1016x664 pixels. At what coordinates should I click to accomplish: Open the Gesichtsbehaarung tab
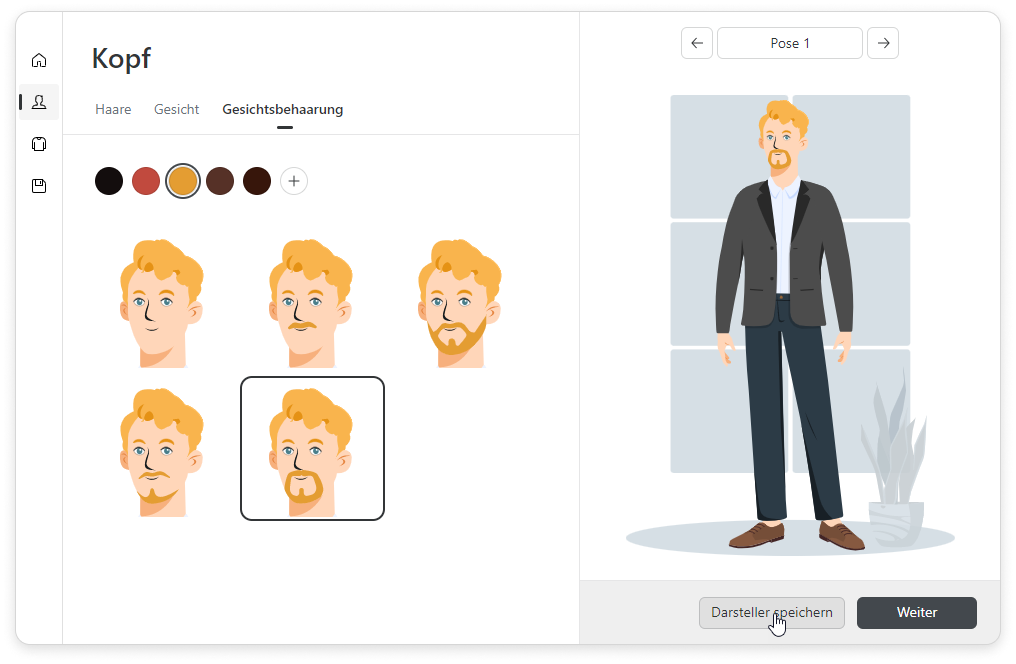pos(282,109)
